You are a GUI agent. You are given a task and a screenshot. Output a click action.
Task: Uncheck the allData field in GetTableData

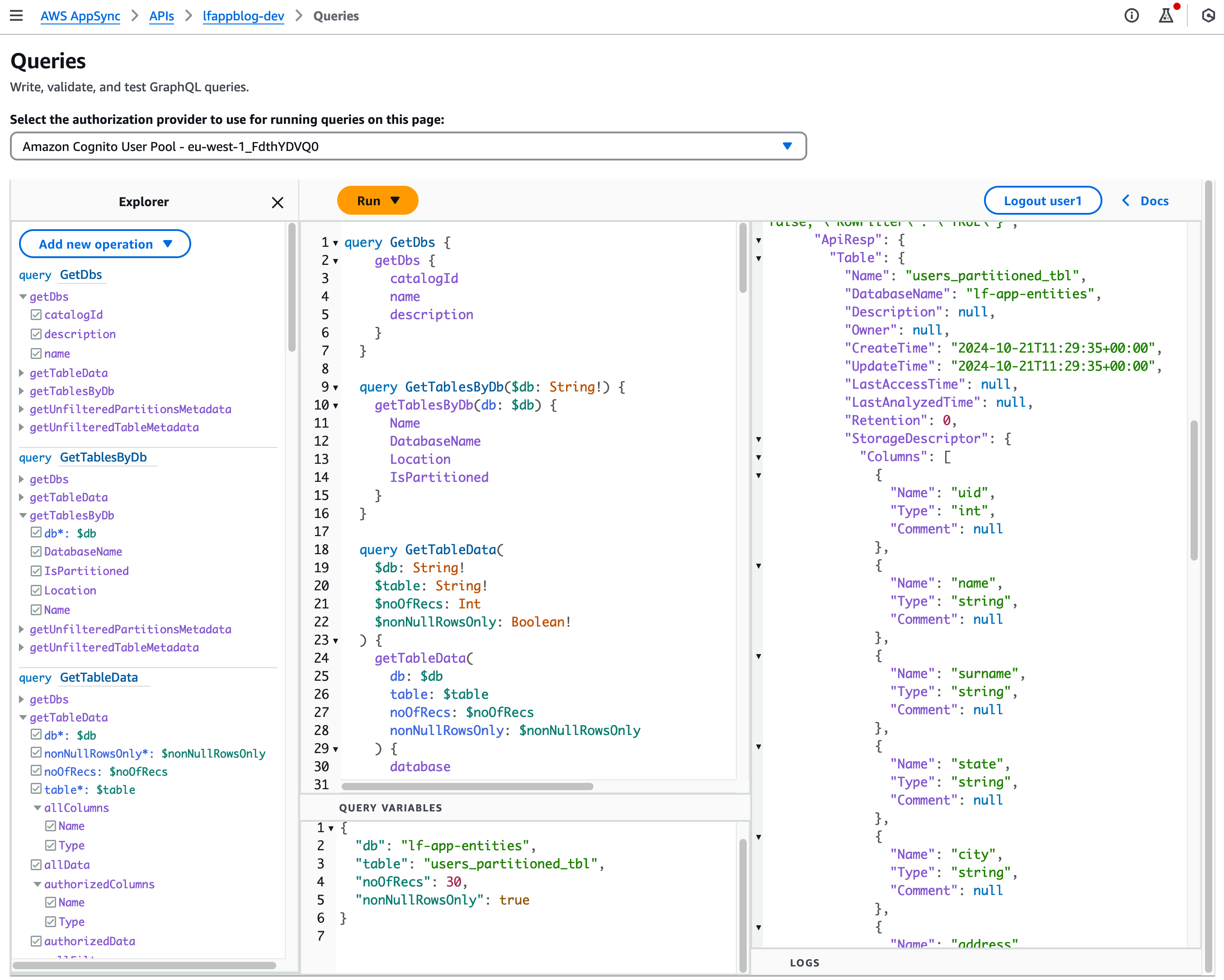pos(36,865)
